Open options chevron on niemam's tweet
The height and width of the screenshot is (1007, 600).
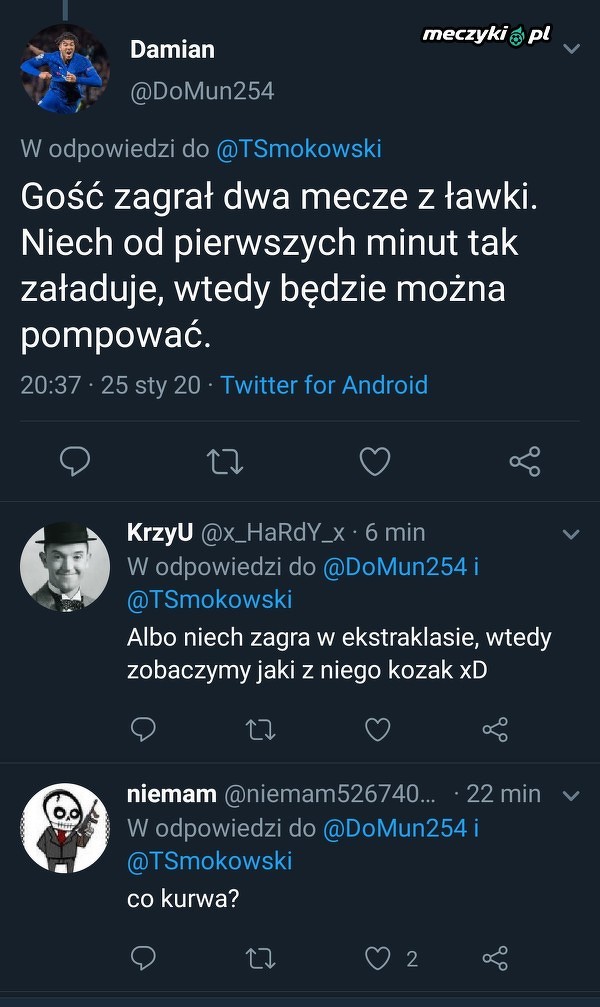[571, 796]
